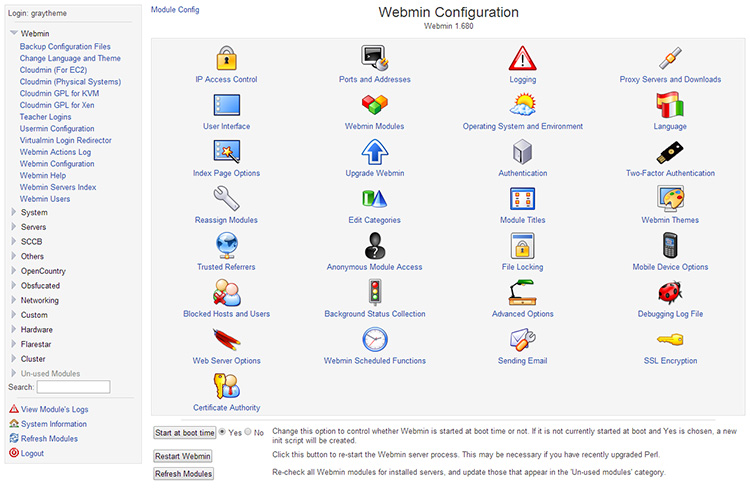Image resolution: width=750 pixels, height=500 pixels.
Task: Open the Language flags icon
Action: 670,105
